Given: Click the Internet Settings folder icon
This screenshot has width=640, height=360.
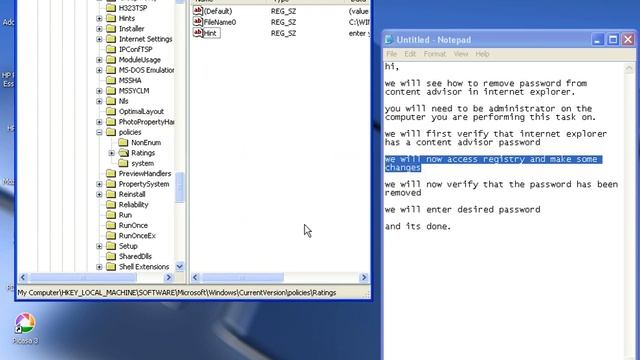Looking at the screenshot, I should (x=111, y=39).
